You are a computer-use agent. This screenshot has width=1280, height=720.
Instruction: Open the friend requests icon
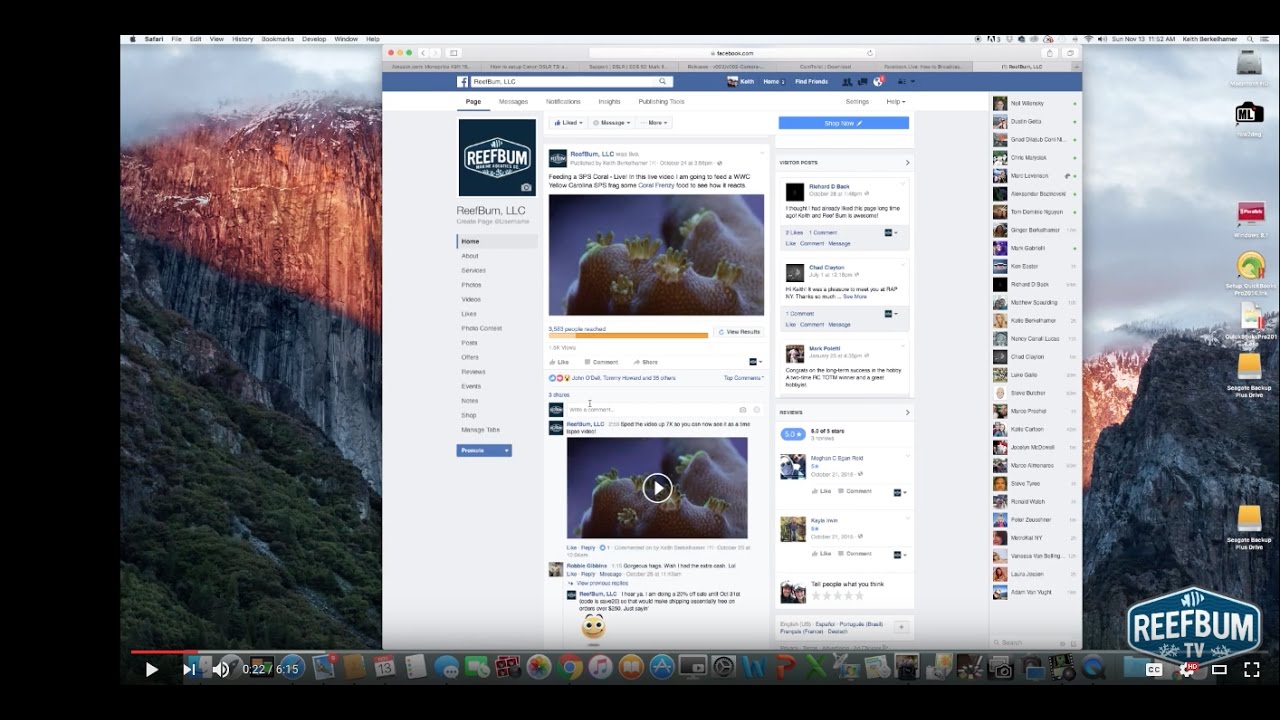point(847,81)
